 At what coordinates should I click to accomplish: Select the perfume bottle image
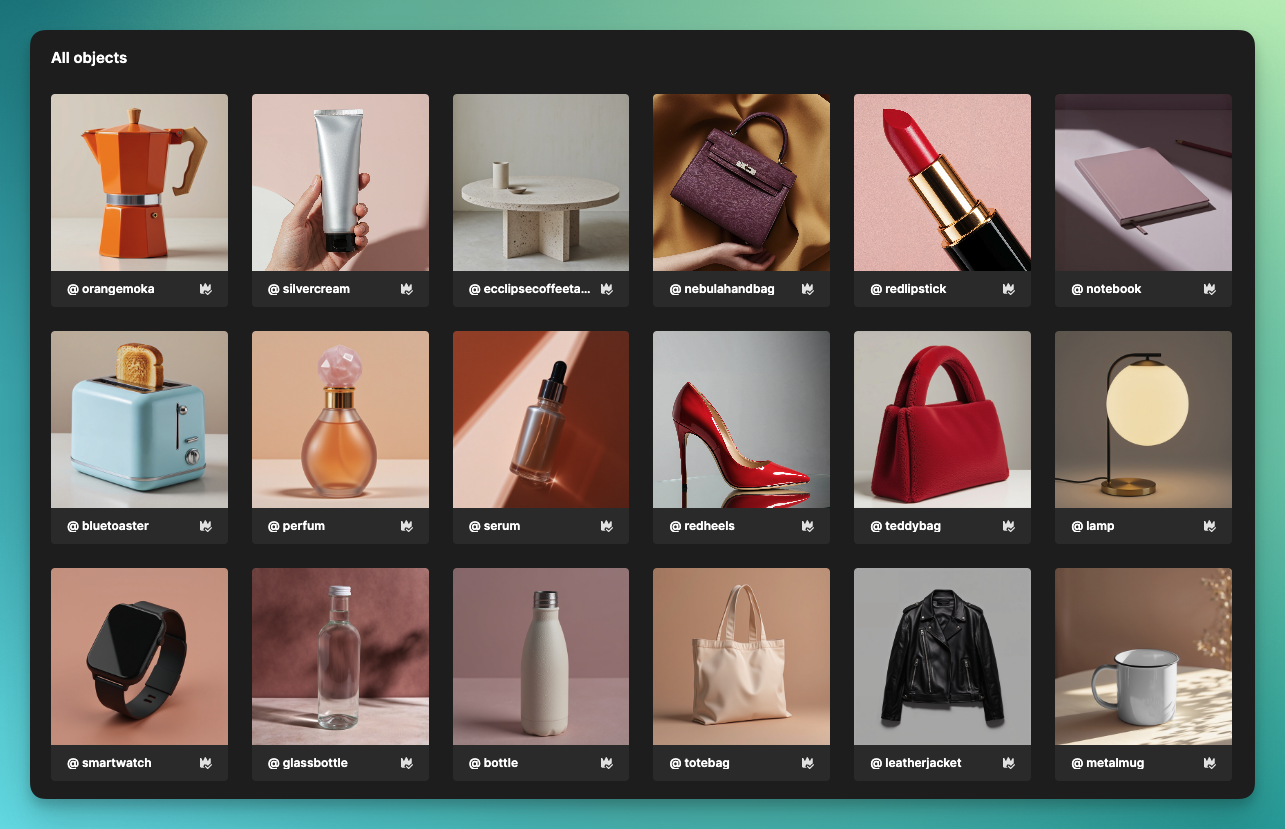point(340,419)
